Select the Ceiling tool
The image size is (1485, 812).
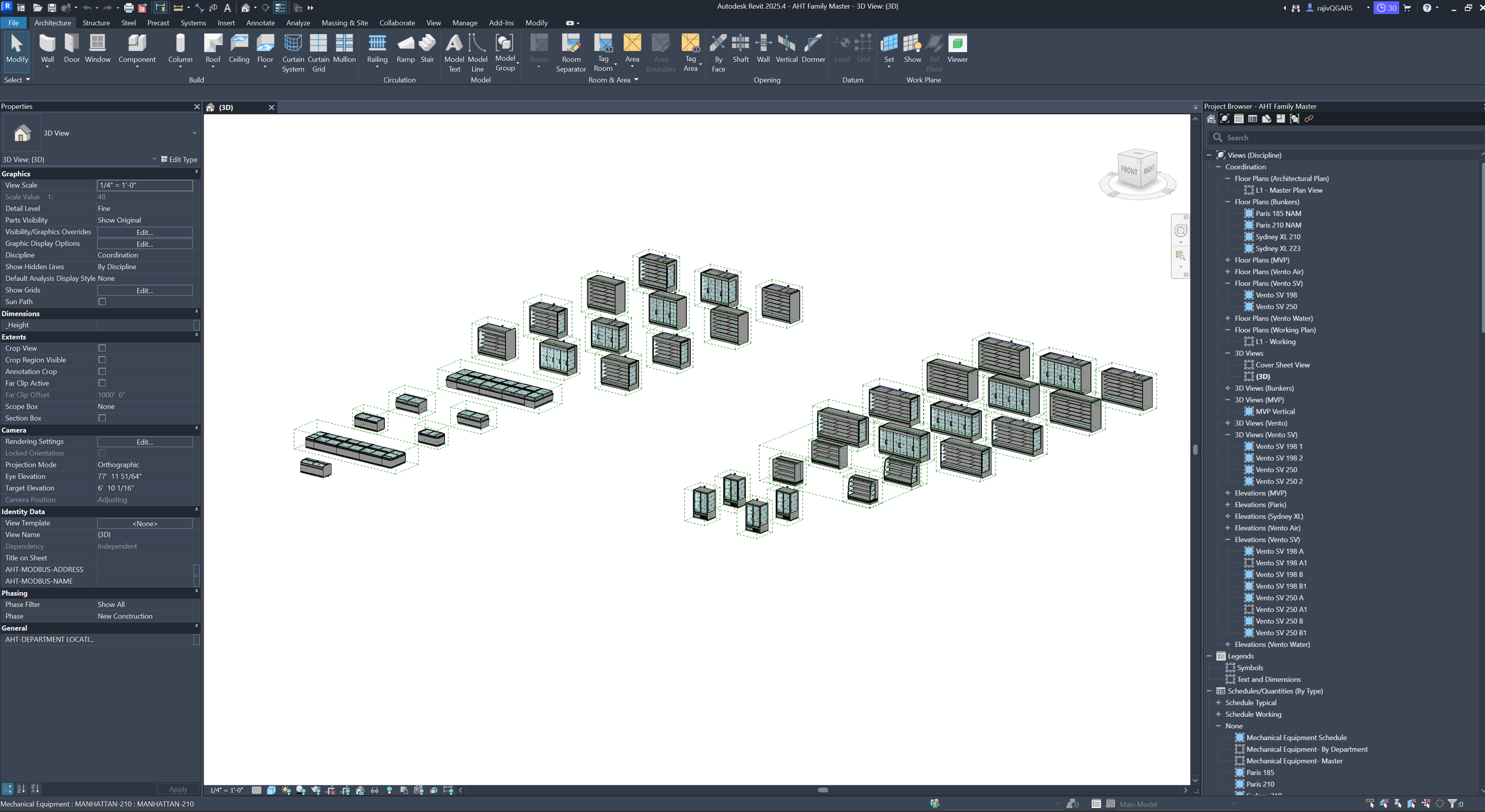pyautogui.click(x=239, y=49)
